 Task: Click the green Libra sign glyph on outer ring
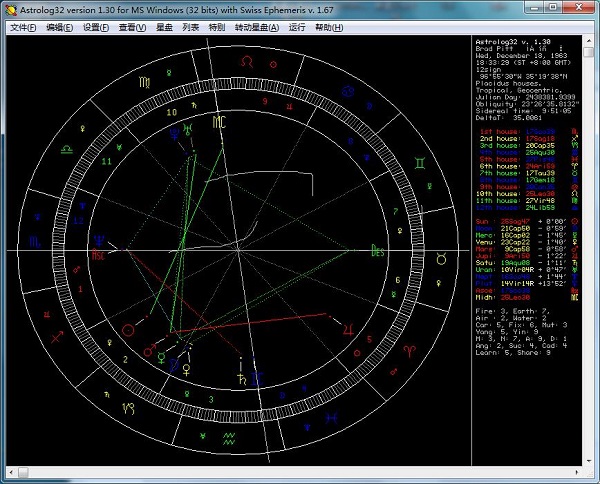[67, 149]
